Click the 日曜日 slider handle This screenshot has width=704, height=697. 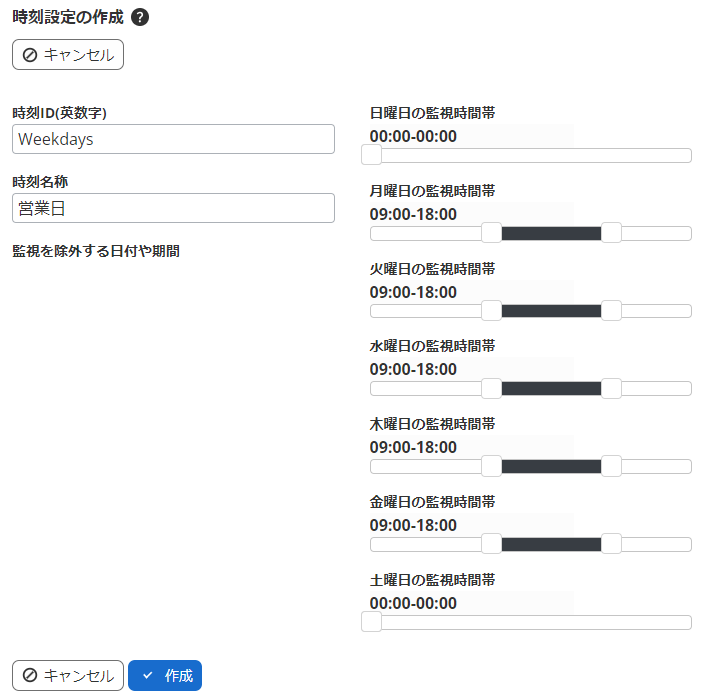coord(371,155)
